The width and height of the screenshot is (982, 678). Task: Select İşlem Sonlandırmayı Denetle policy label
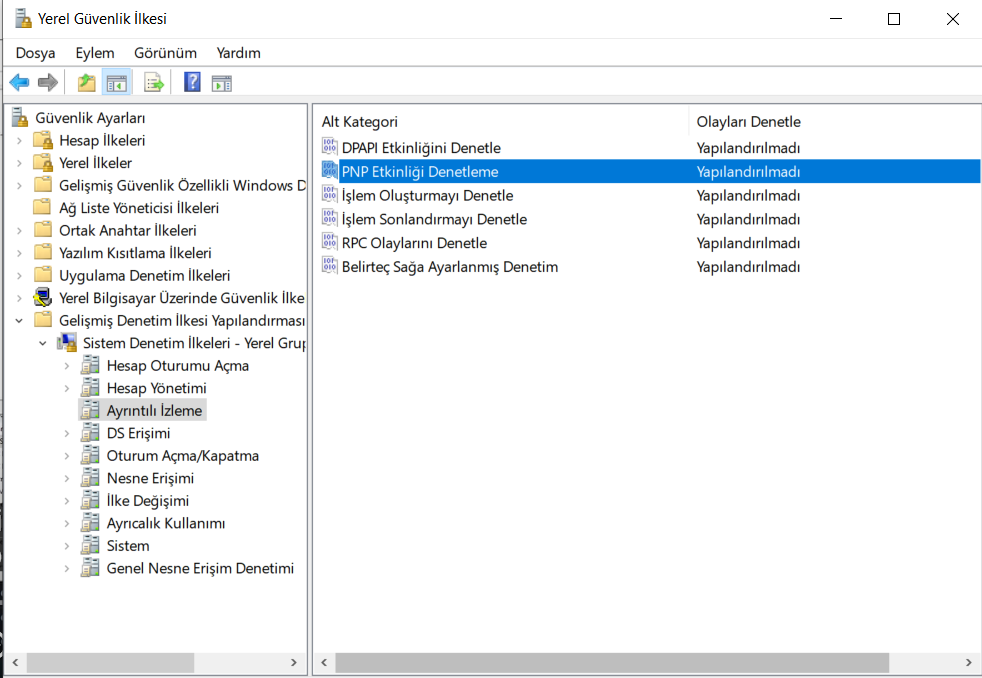[x=434, y=219]
